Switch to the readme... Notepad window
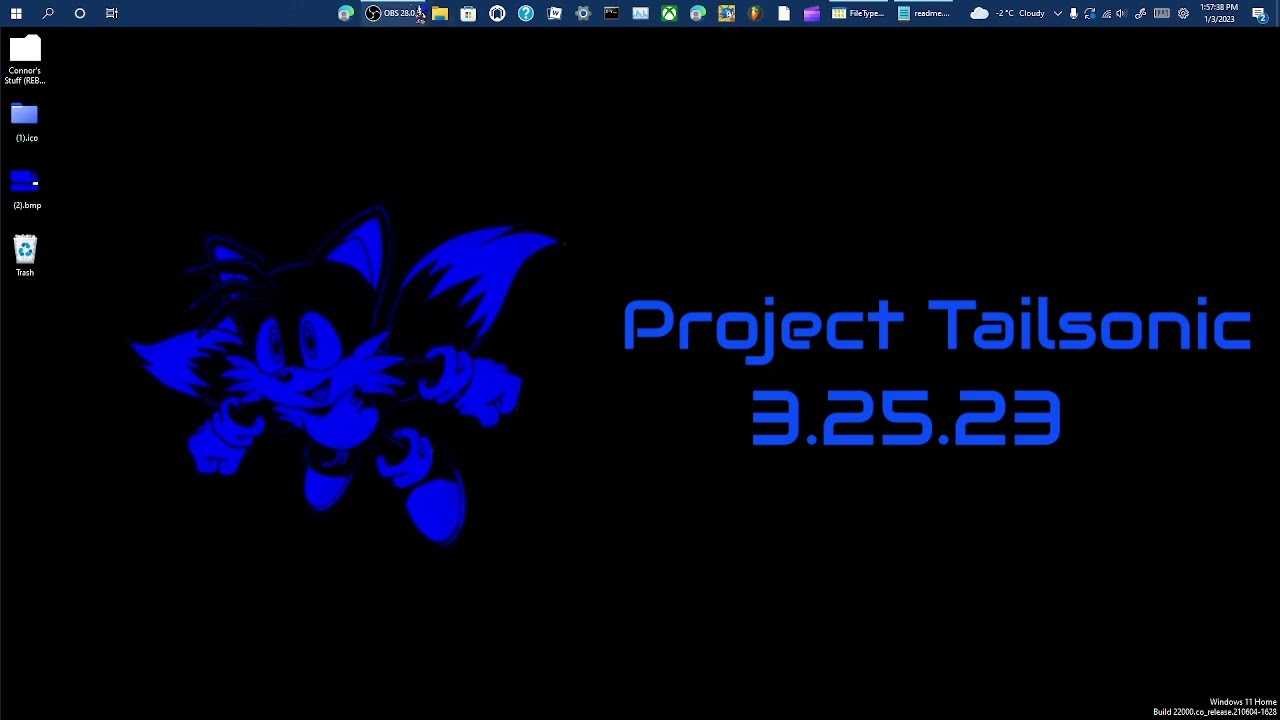1280x720 pixels. [924, 13]
